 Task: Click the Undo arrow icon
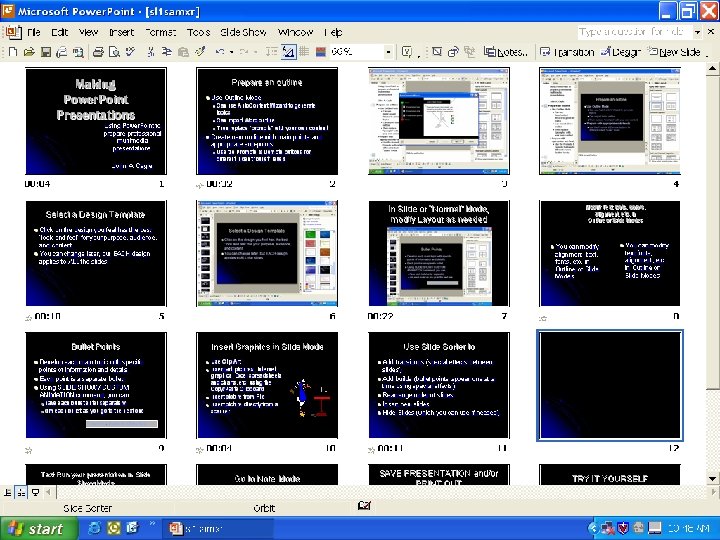(220, 52)
